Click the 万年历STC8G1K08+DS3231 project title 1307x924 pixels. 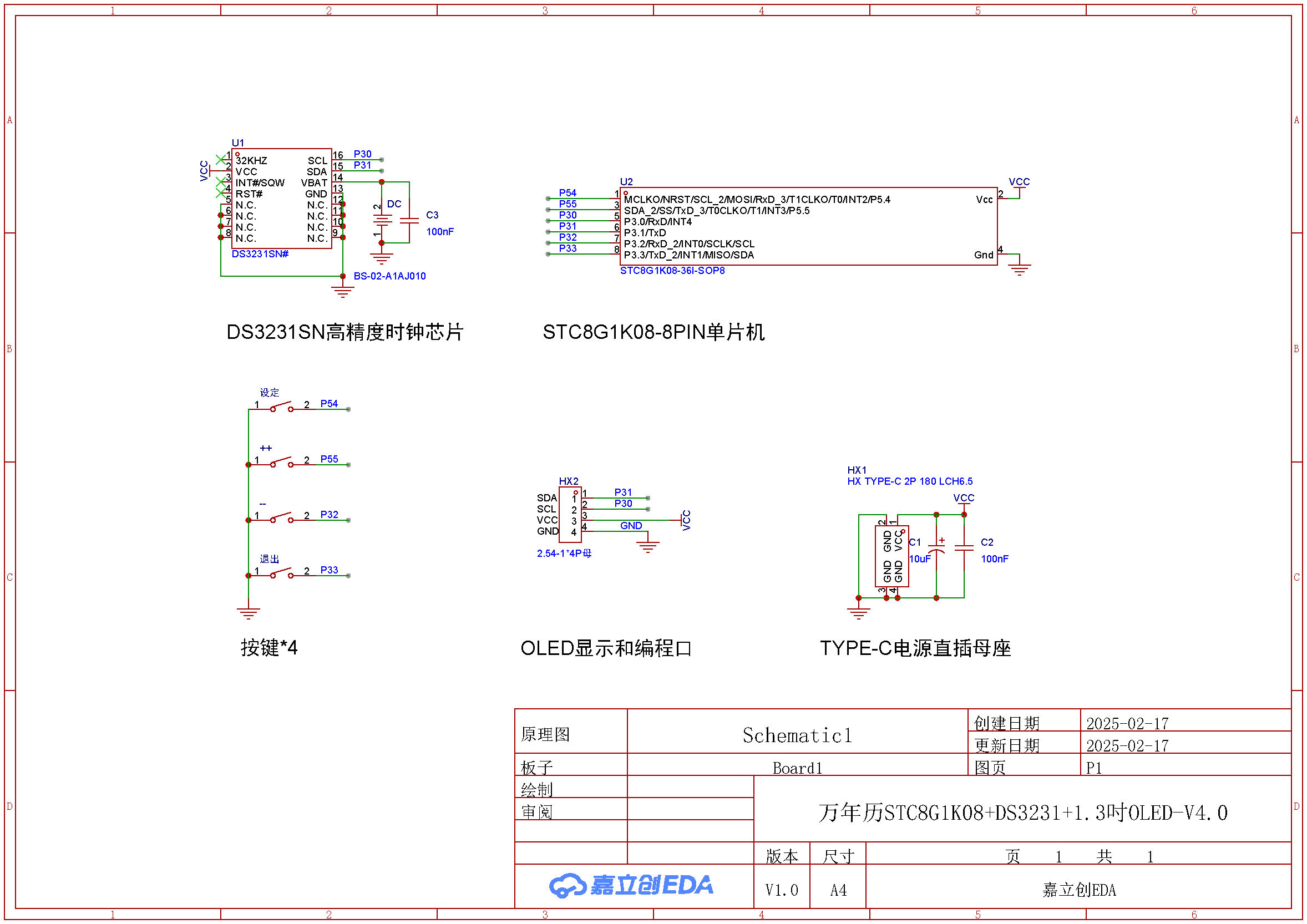pyautogui.click(x=1022, y=813)
